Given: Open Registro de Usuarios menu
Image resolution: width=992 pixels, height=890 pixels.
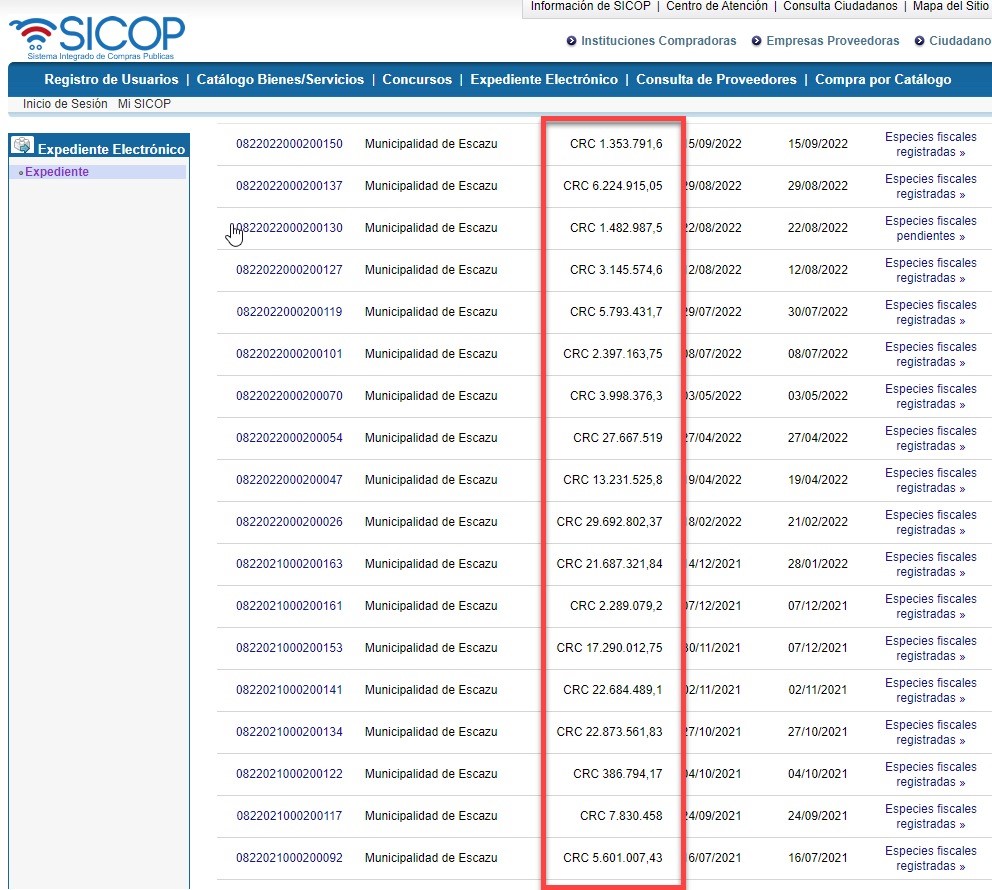Looking at the screenshot, I should pyautogui.click(x=111, y=80).
